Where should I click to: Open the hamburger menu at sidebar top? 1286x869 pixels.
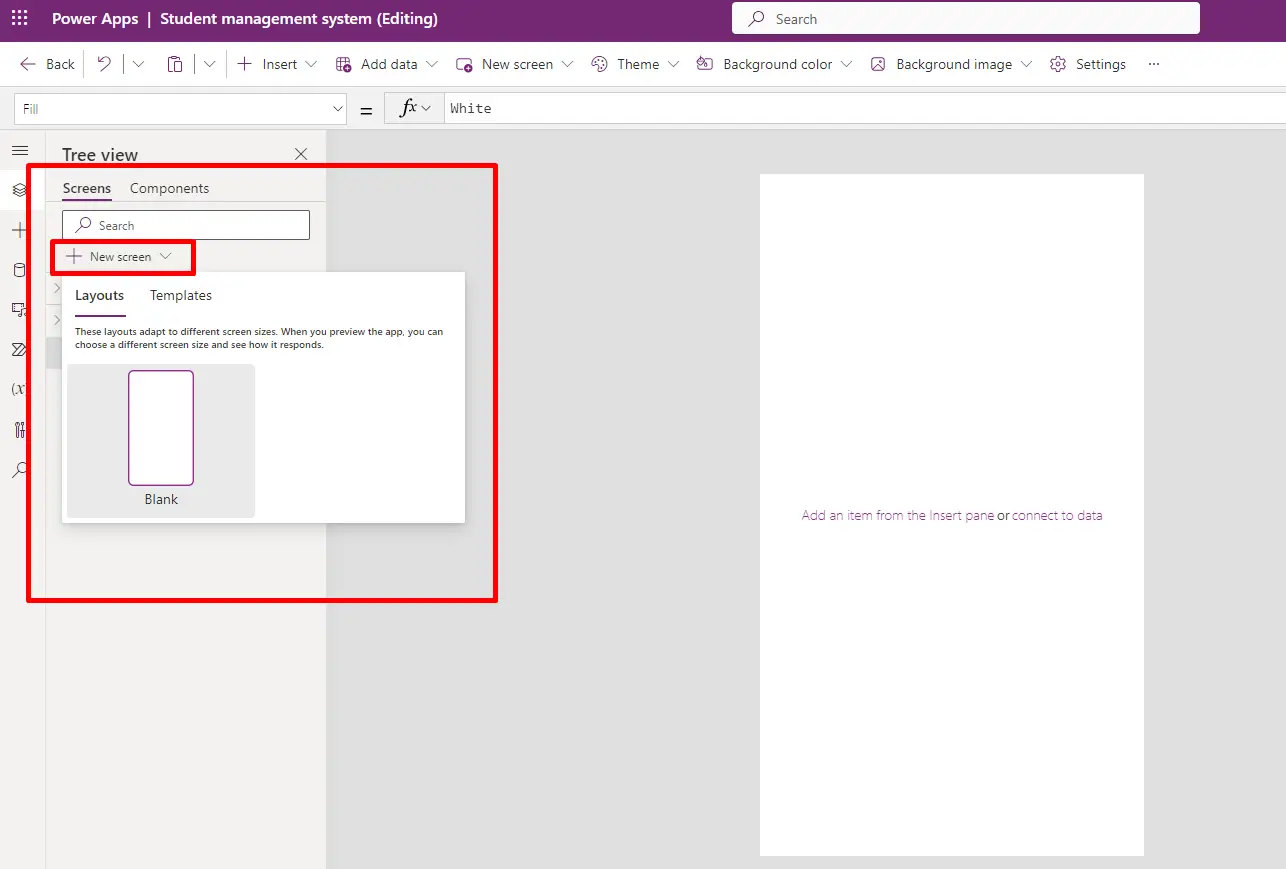(x=19, y=150)
